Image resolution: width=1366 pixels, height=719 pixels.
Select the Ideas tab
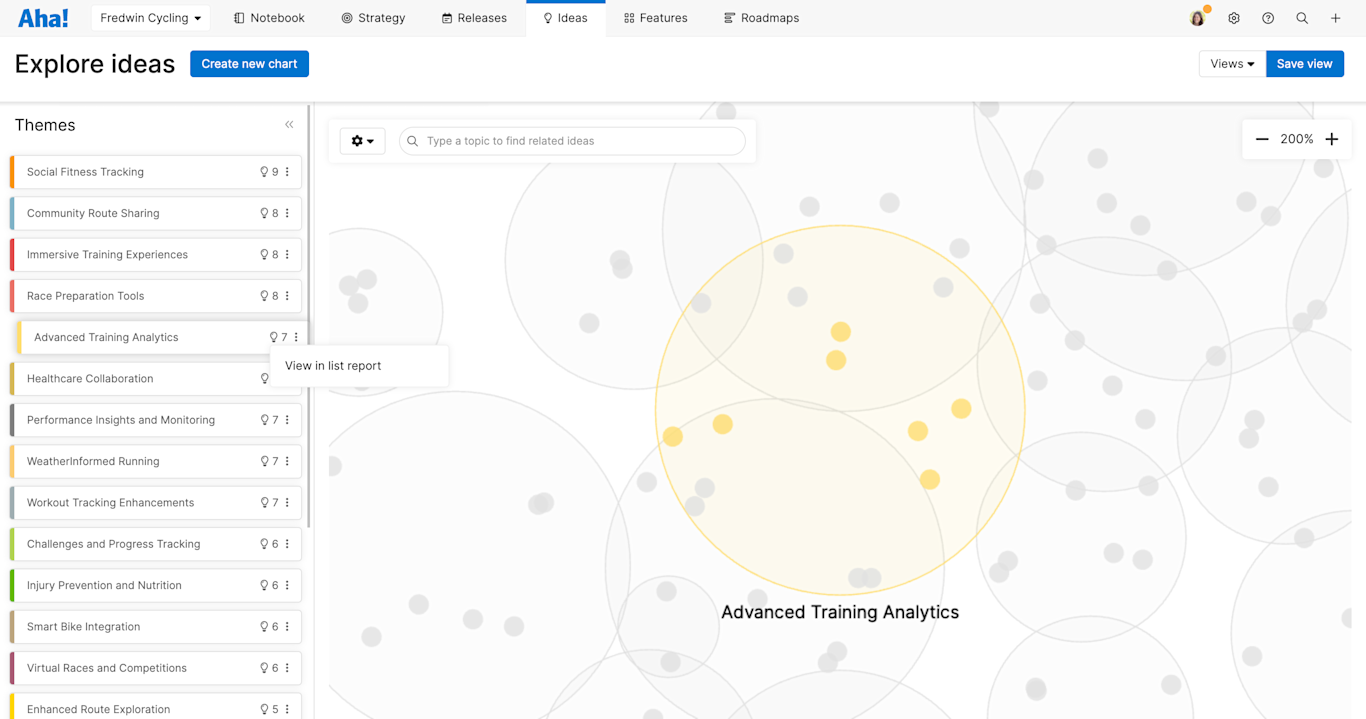565,18
